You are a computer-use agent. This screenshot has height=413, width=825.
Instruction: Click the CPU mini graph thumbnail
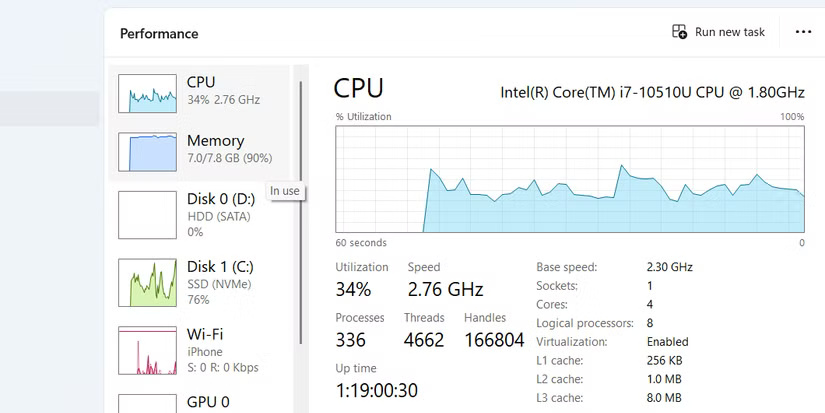pos(147,92)
